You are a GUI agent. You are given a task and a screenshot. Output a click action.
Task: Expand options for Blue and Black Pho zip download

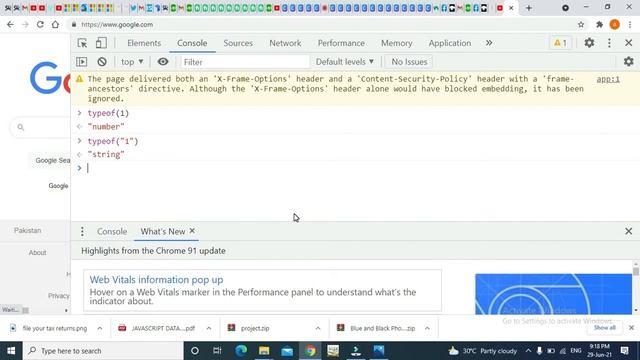[427, 328]
